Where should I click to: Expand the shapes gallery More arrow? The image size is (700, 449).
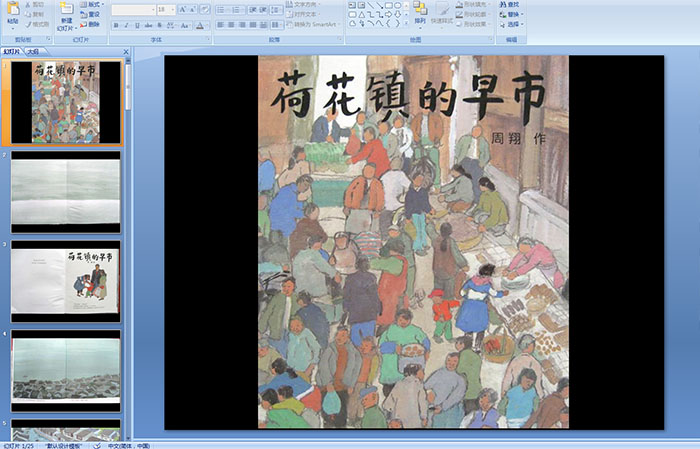(x=406, y=23)
